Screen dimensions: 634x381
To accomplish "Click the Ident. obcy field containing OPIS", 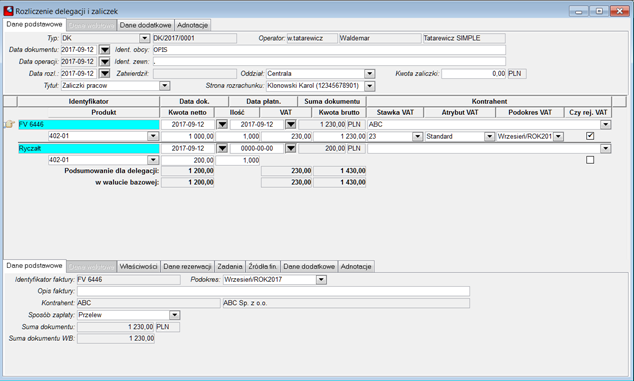I will pyautogui.click(x=329, y=50).
